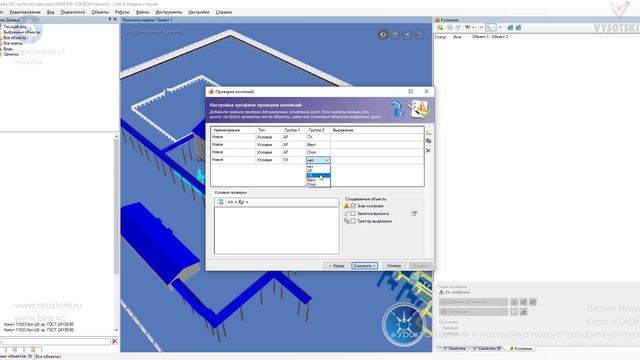The height and width of the screenshot is (360, 640).
Task: Open the first dropdown in the collision profile area
Action: tap(473, 302)
